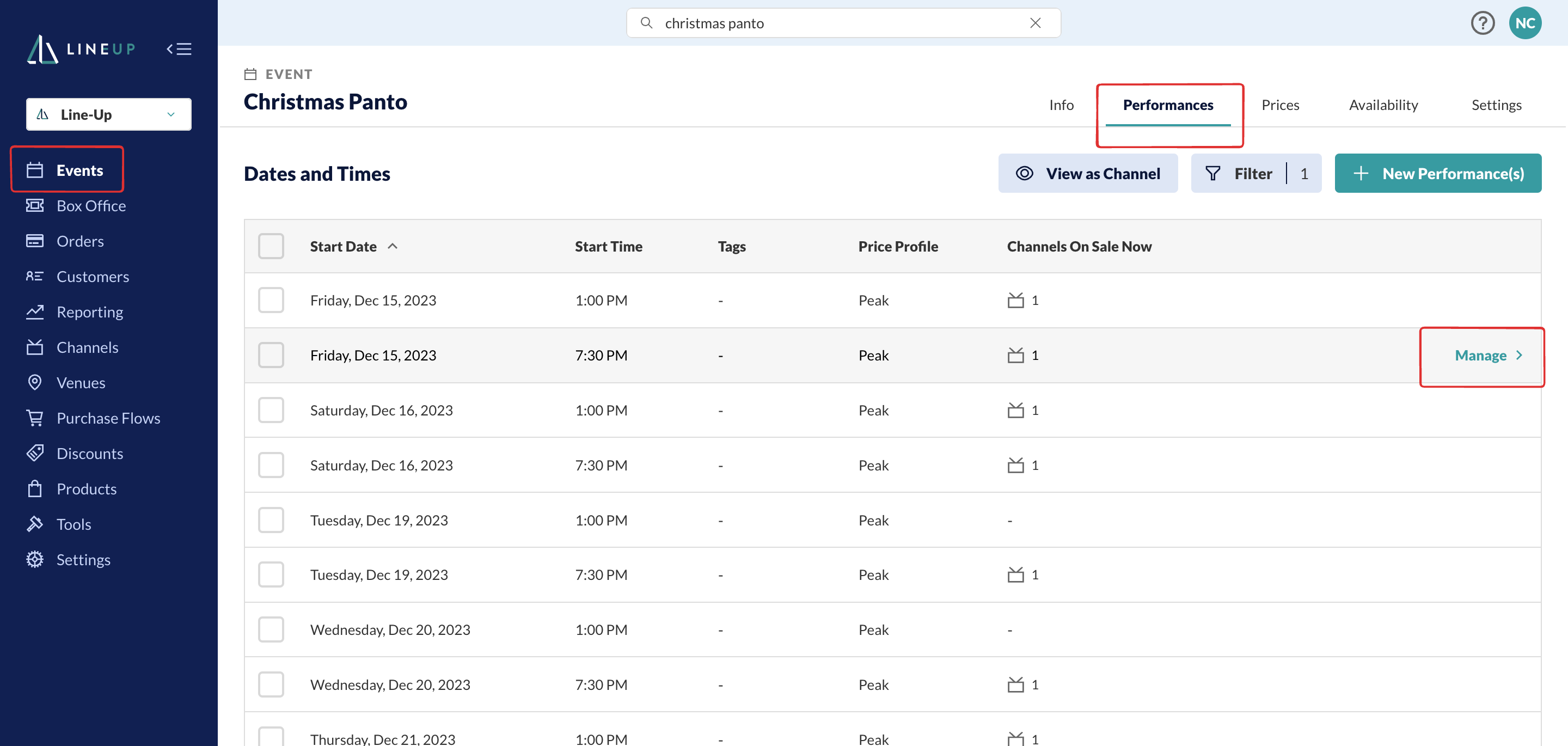Open Discounts tag icon in sidebar
1568x746 pixels.
35,453
